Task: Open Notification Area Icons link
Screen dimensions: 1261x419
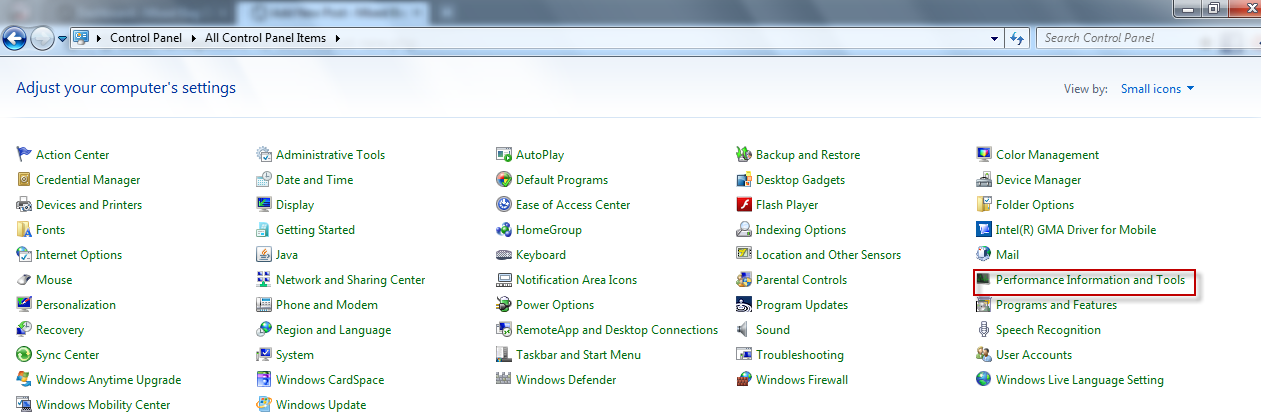Action: coord(576,280)
